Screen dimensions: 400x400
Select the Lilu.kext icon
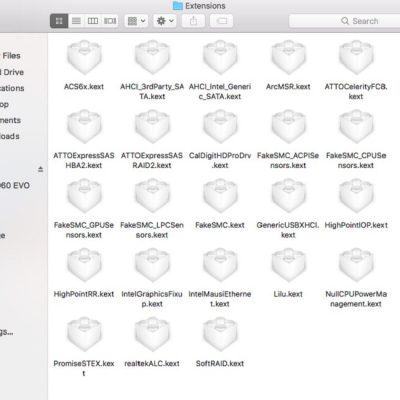[x=288, y=265]
